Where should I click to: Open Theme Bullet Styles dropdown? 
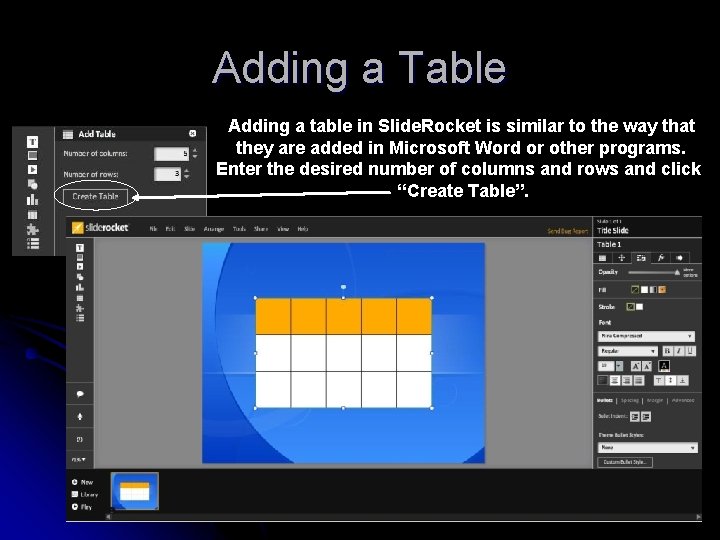point(647,447)
